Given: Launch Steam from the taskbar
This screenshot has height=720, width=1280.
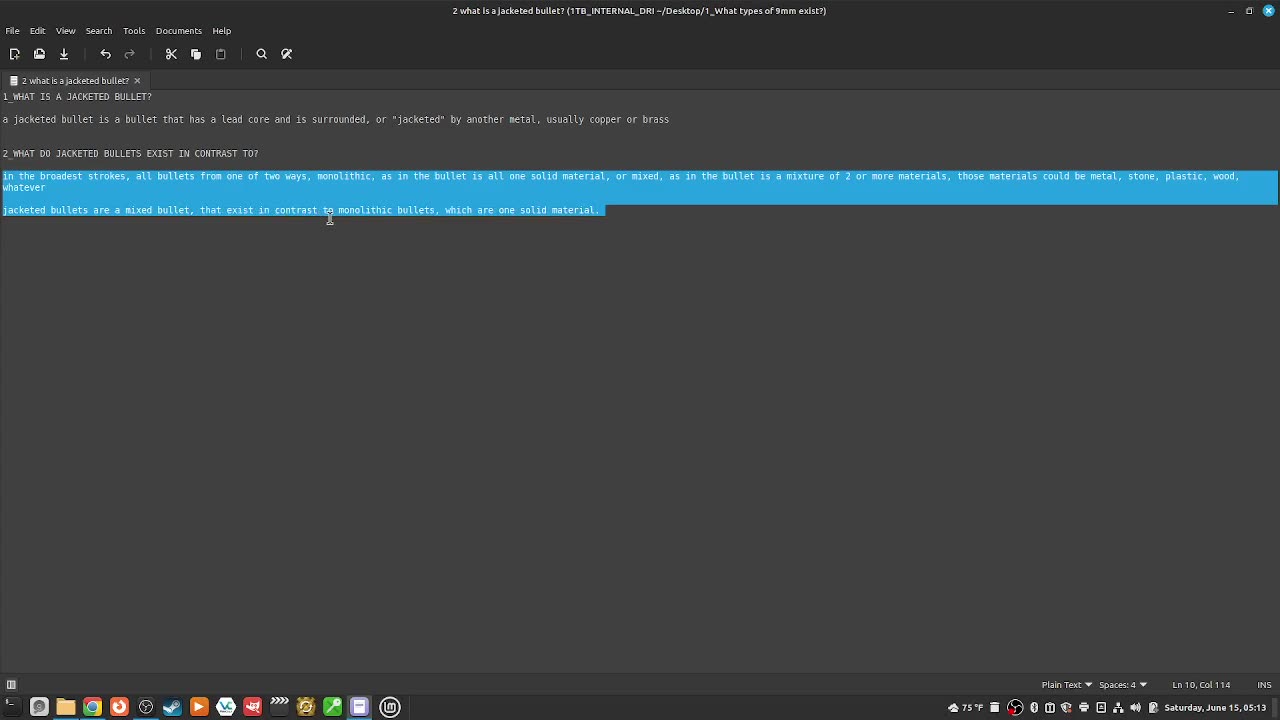Looking at the screenshot, I should (172, 707).
